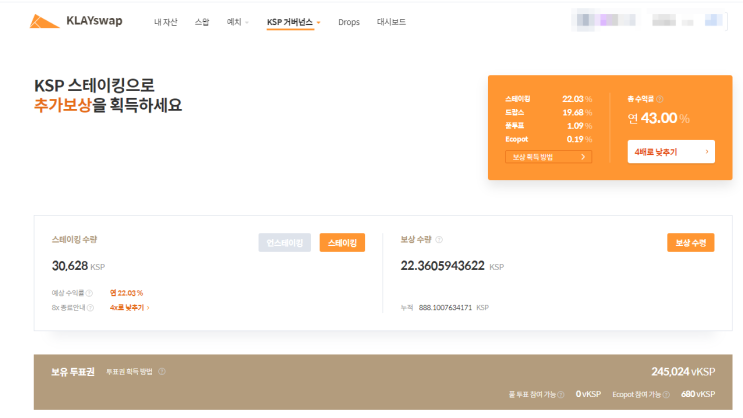The width and height of the screenshot is (743, 418).
Task: Click the KSP 스테이킹으로 headline text
Action: pos(94,85)
